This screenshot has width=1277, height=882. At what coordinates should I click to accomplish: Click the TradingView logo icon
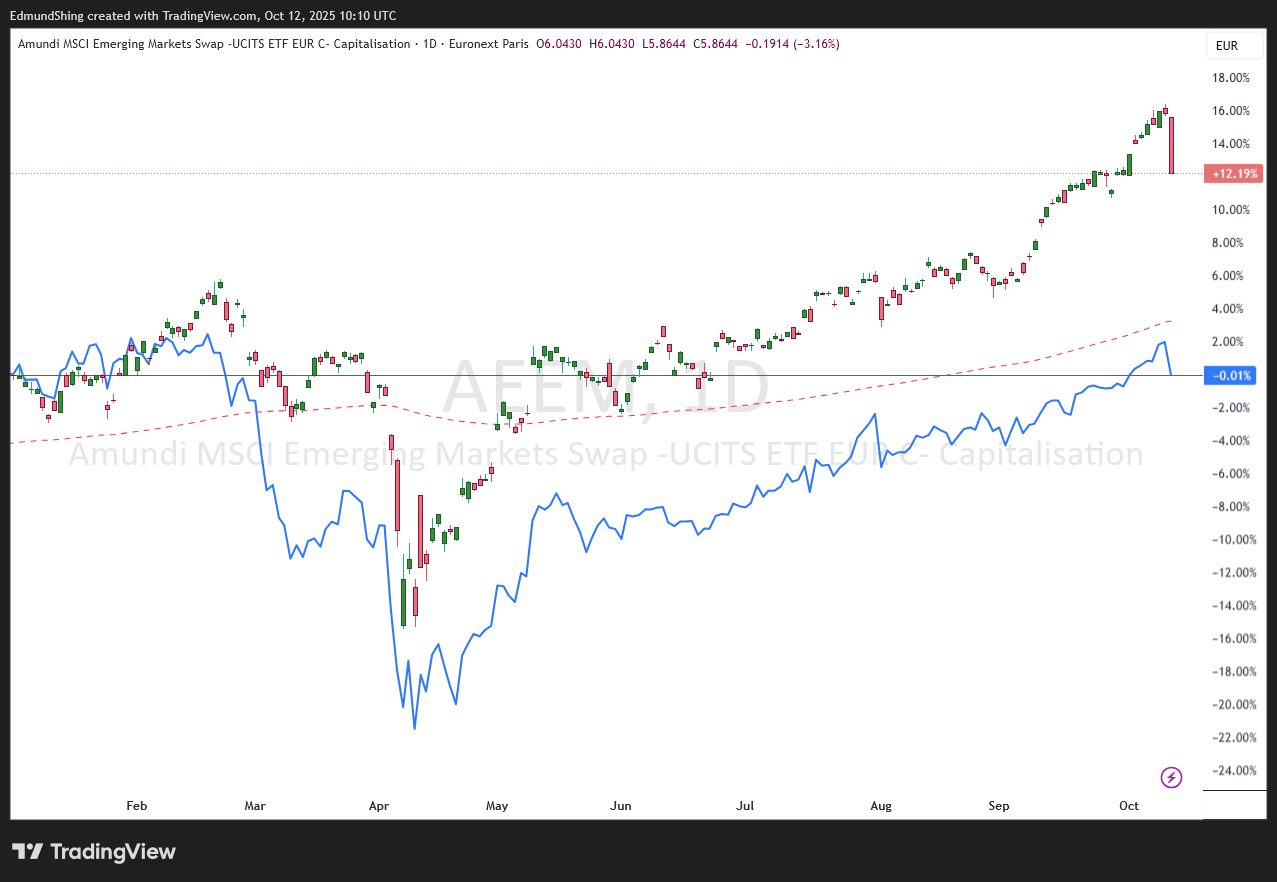(28, 852)
